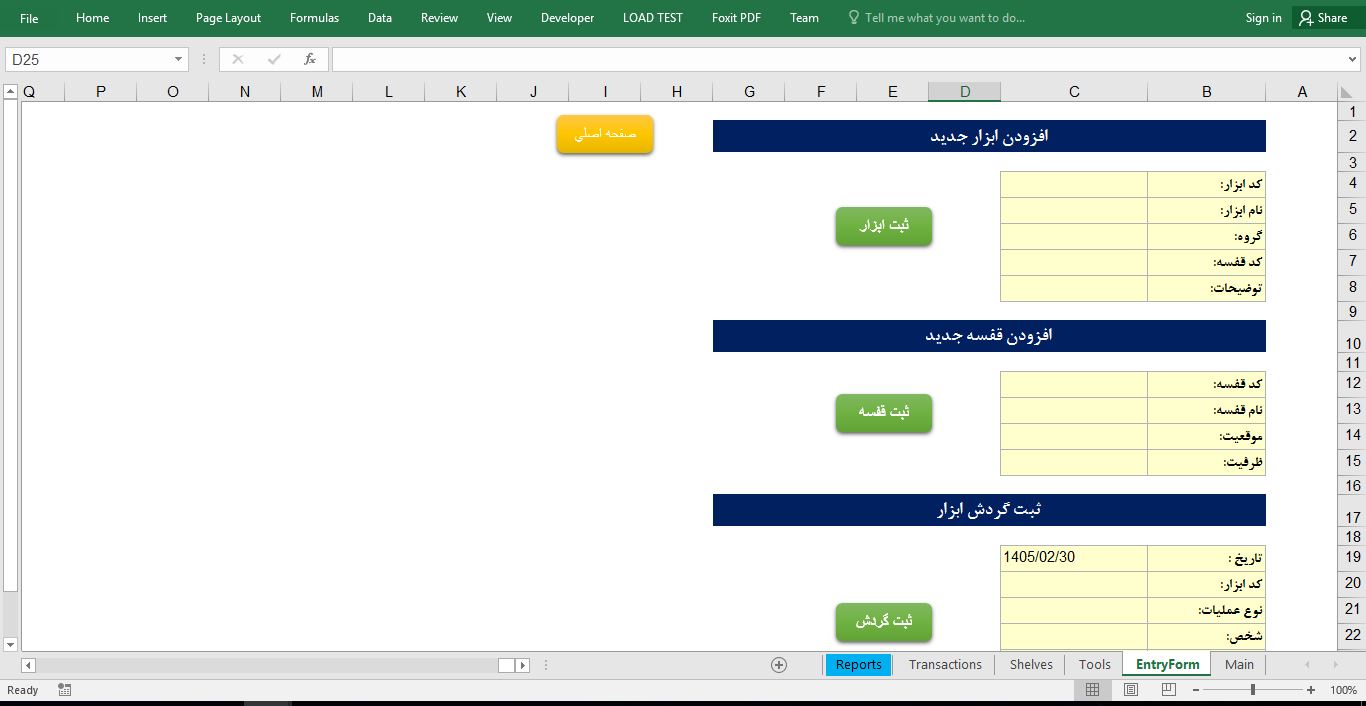This screenshot has width=1366, height=706.
Task: Click horizontal scrollbar right arrow
Action: pyautogui.click(x=522, y=665)
